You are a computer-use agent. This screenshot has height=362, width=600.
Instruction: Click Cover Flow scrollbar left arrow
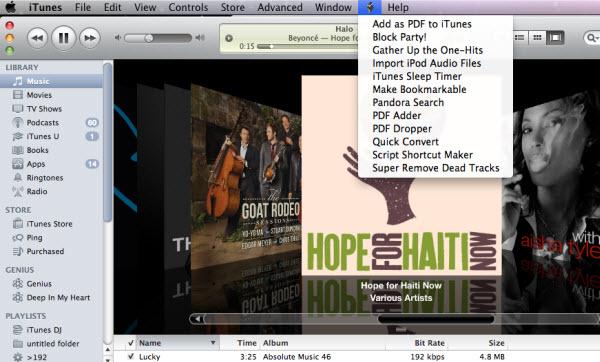pos(197,319)
